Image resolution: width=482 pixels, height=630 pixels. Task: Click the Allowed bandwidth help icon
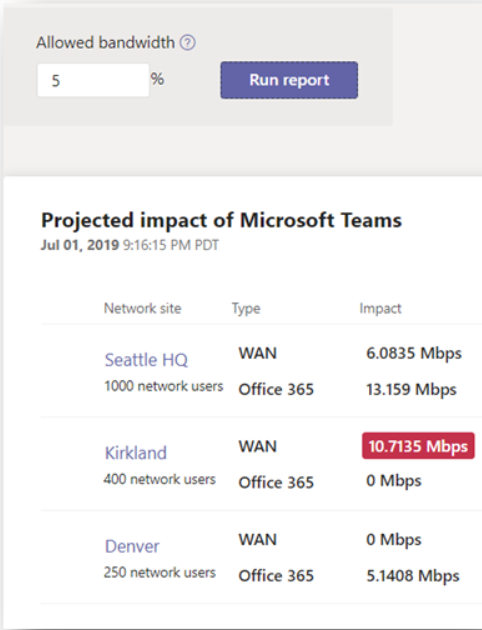187,42
